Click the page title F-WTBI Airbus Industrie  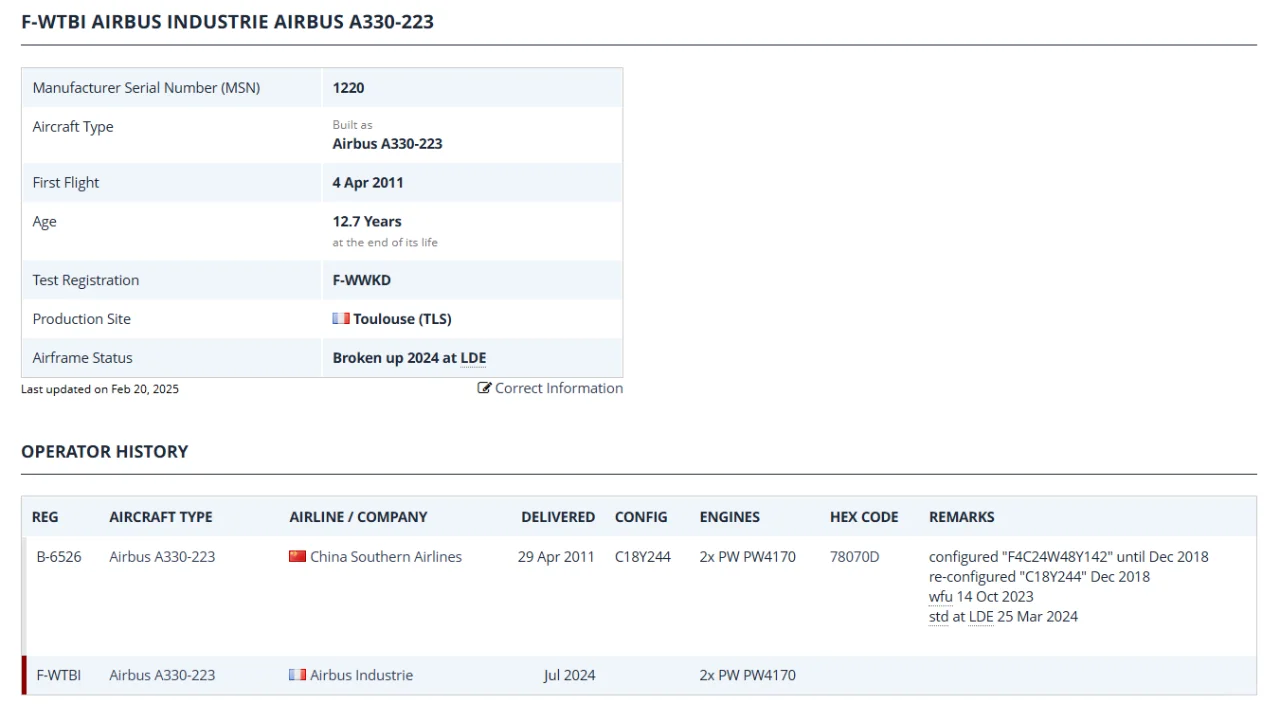(x=227, y=22)
